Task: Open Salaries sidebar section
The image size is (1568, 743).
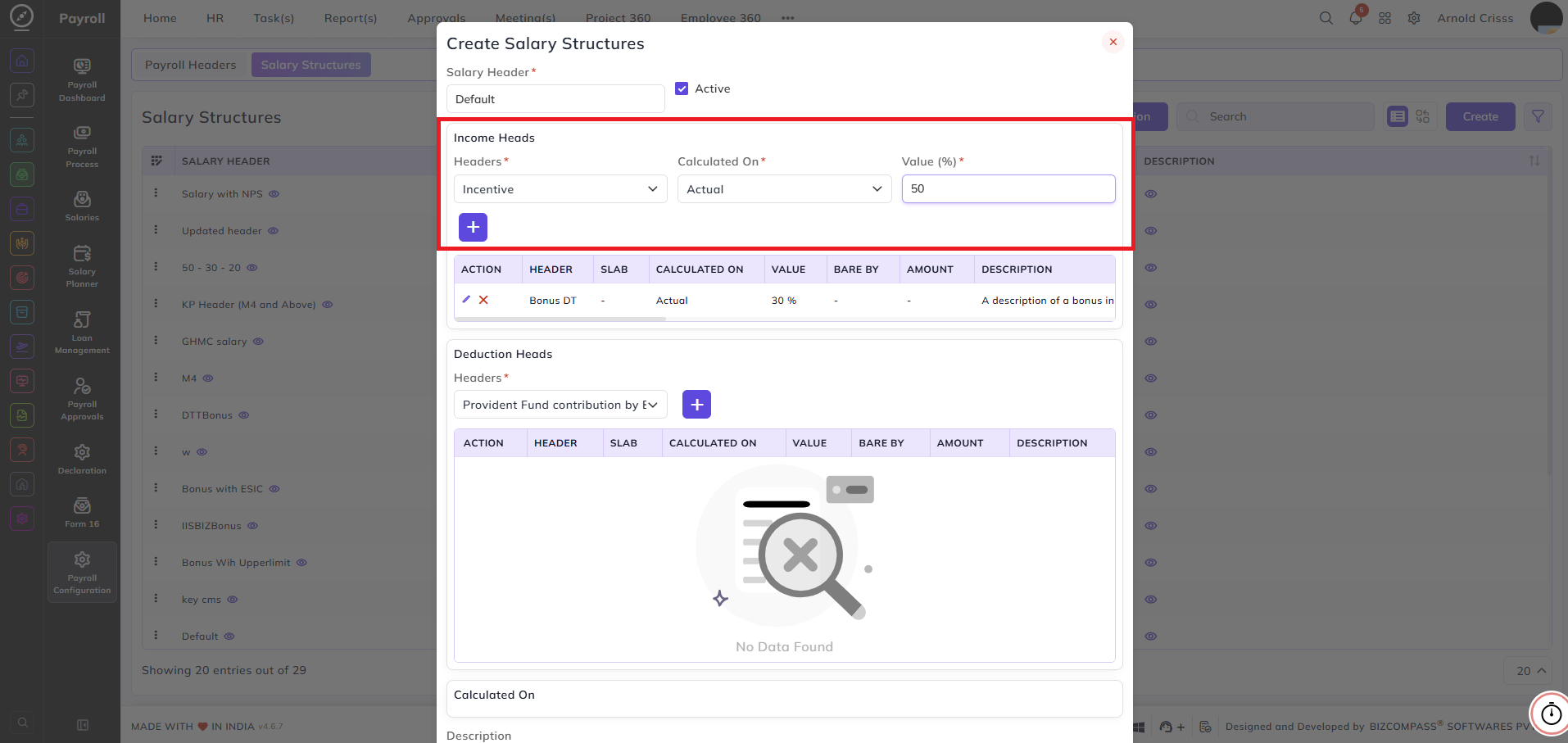Action: 82,206
